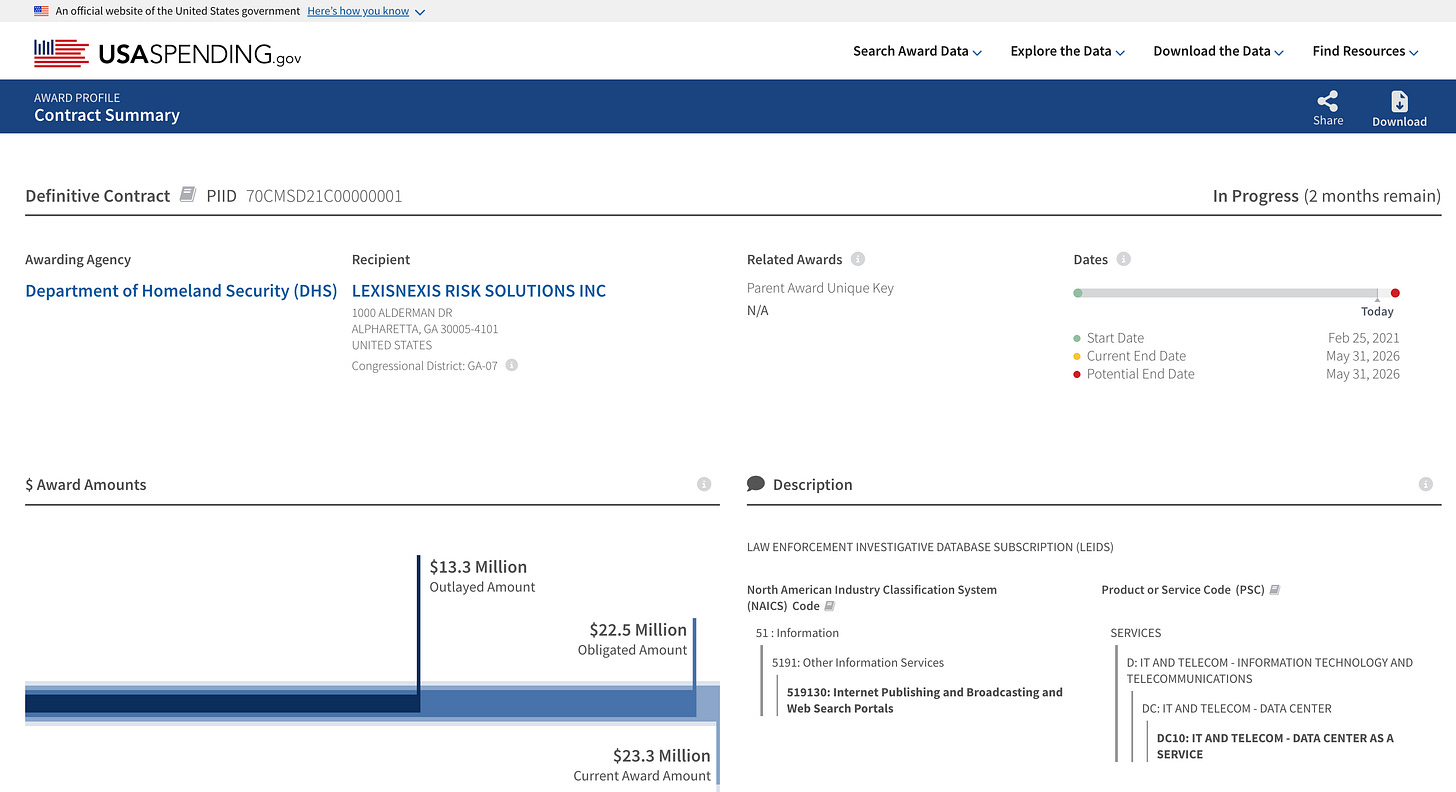Open the Search Award Data menu

point(917,51)
